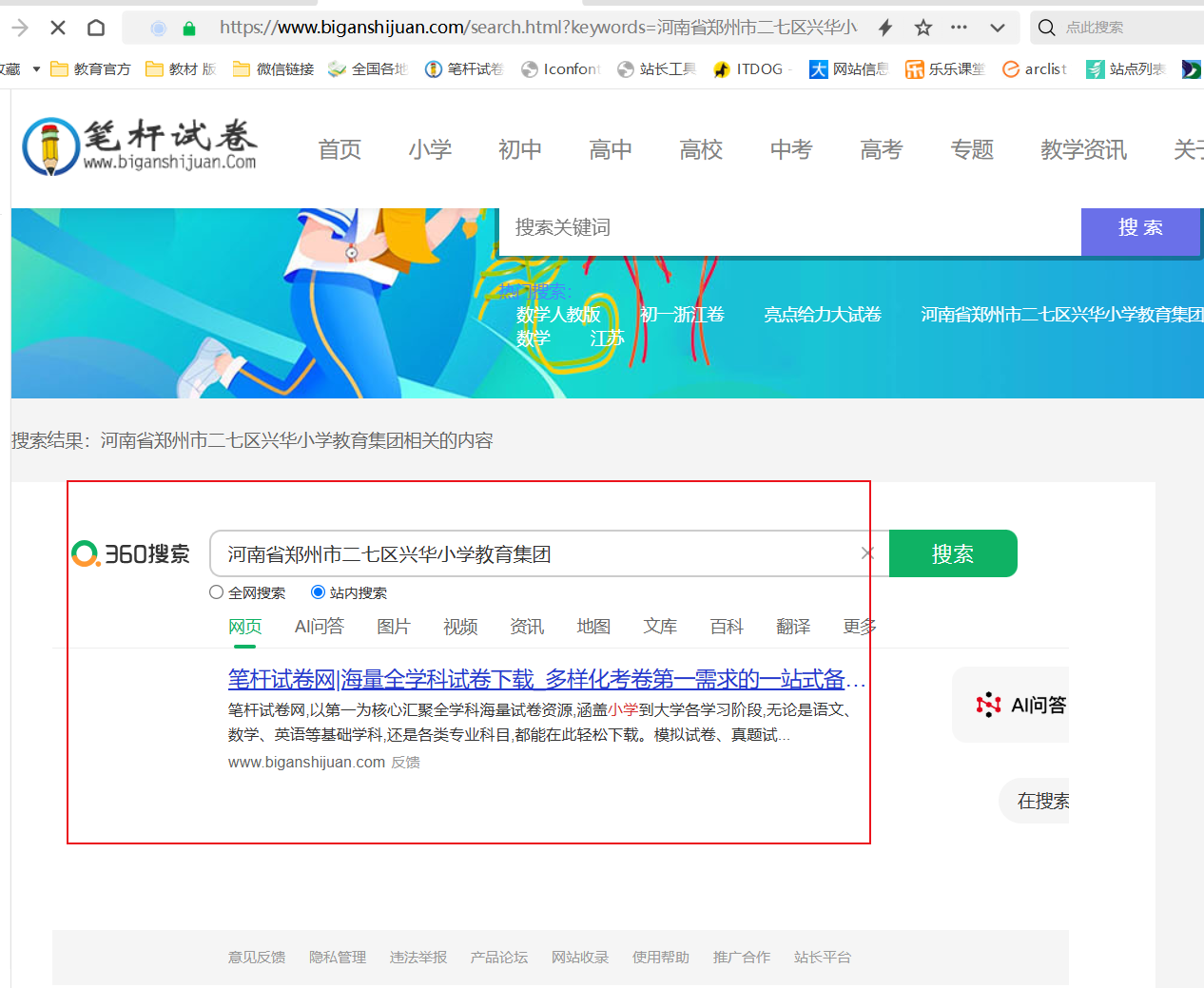
Task: Open 教材版 bookmark folder
Action: coord(181,69)
